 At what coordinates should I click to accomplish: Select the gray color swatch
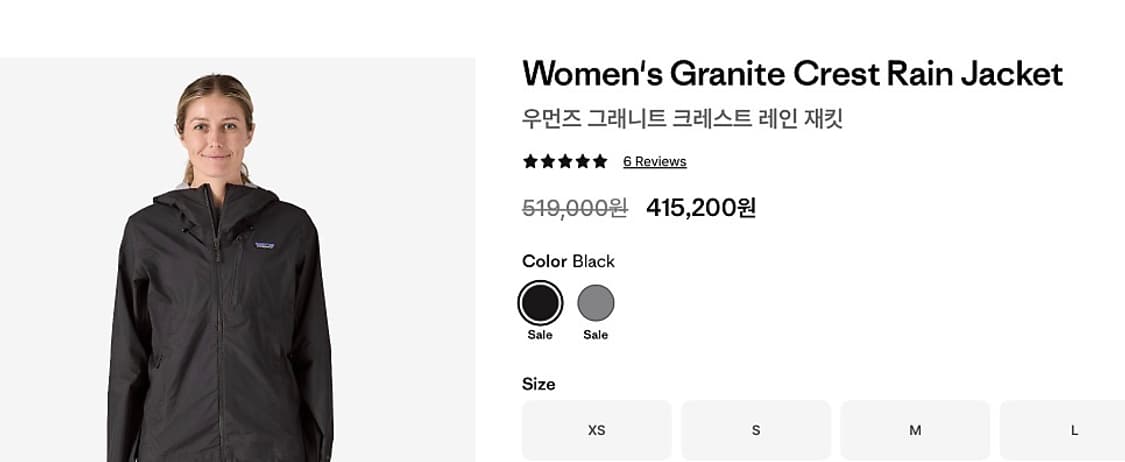coord(596,302)
